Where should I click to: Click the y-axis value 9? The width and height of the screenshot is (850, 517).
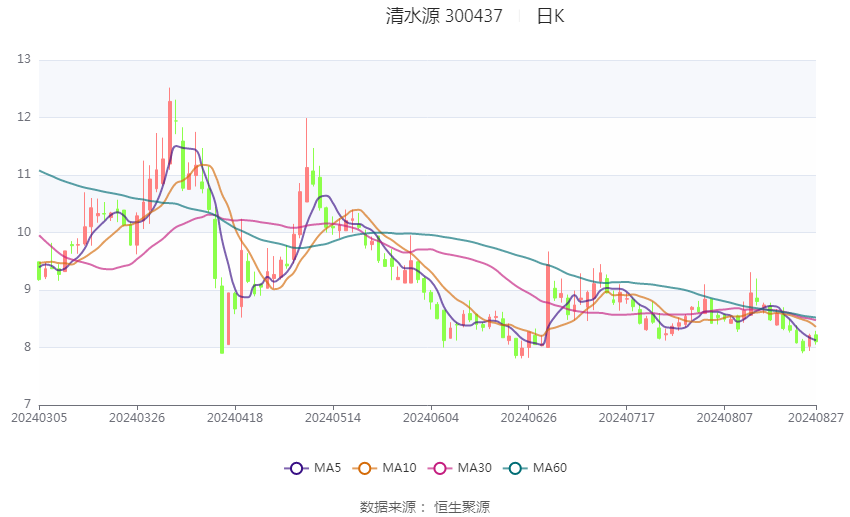pyautogui.click(x=28, y=289)
